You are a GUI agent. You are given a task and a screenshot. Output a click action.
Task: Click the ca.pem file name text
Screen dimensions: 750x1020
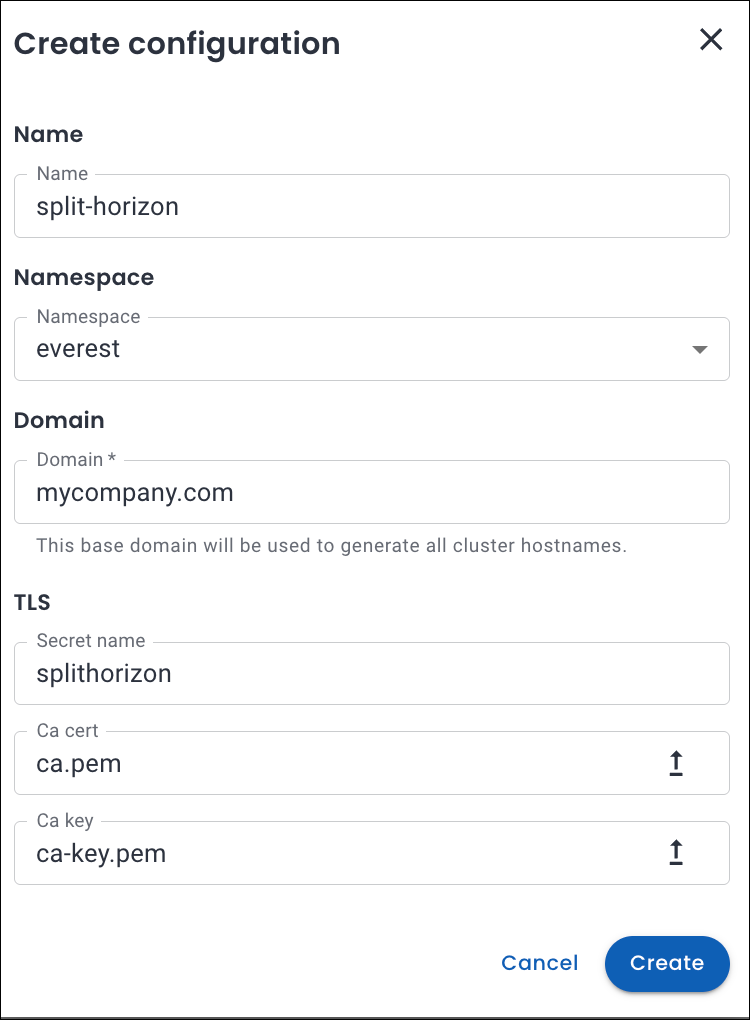tap(79, 764)
